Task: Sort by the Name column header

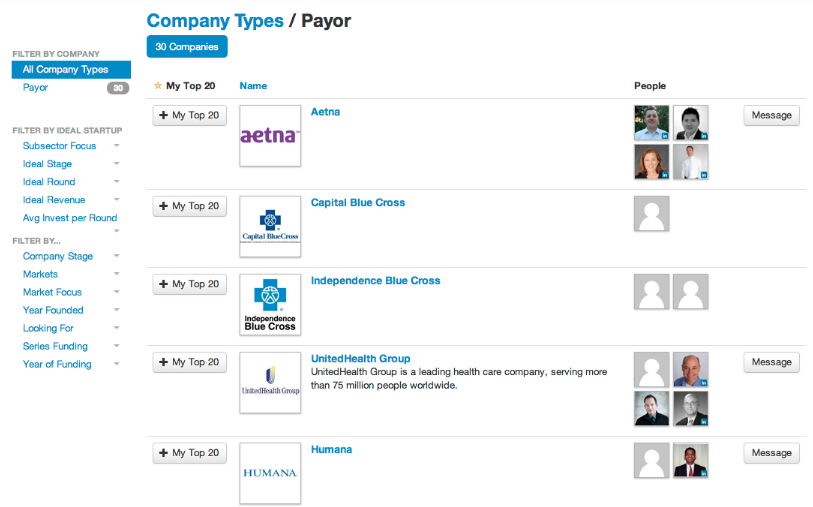Action: [253, 86]
